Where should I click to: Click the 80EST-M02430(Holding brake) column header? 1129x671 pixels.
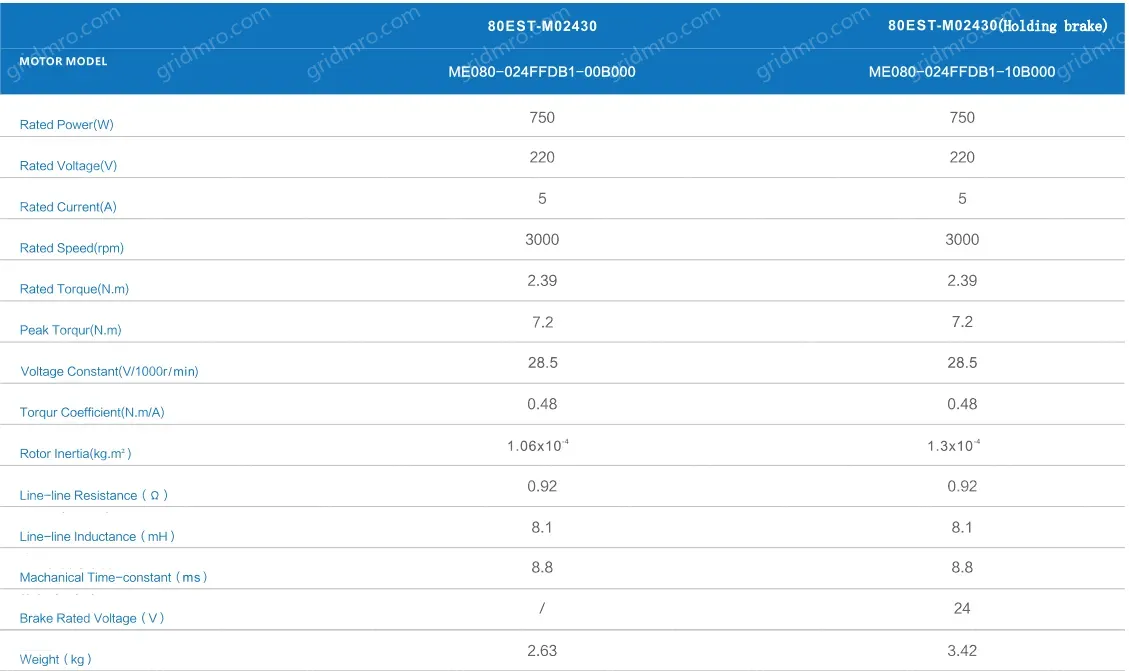997,26
